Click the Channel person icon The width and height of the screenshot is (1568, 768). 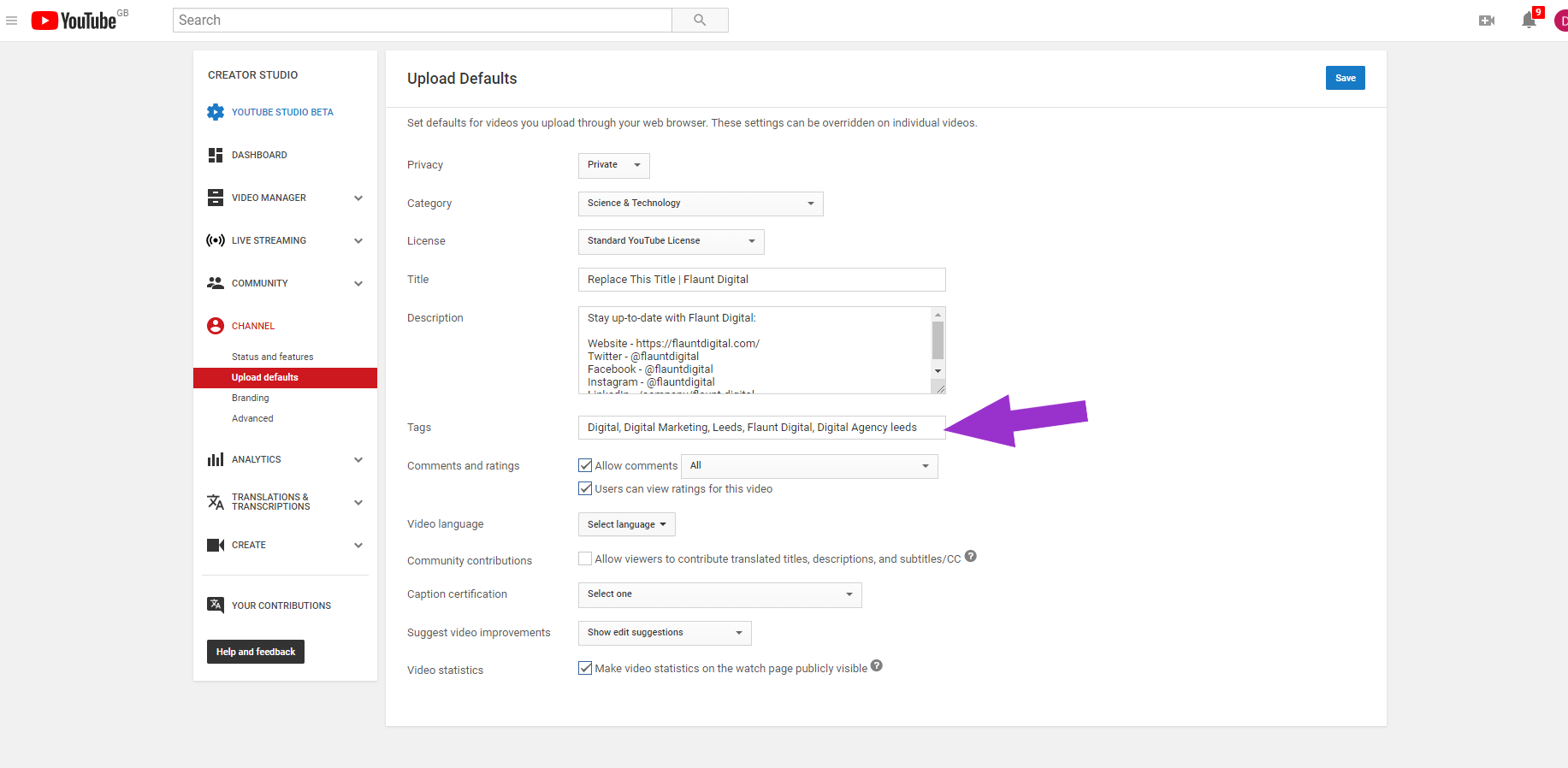click(x=216, y=326)
